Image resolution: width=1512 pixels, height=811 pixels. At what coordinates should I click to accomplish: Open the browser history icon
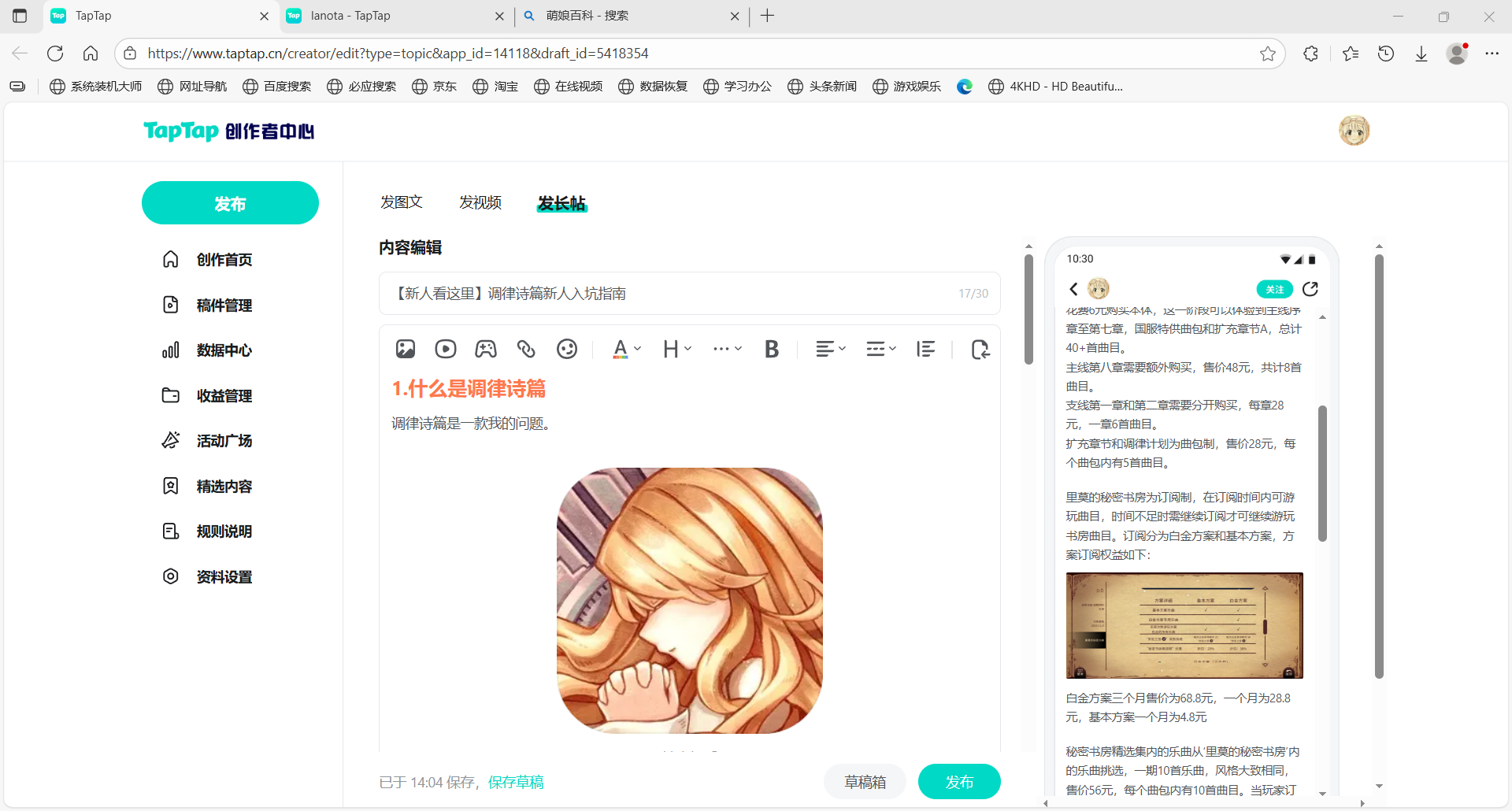[x=1386, y=54]
